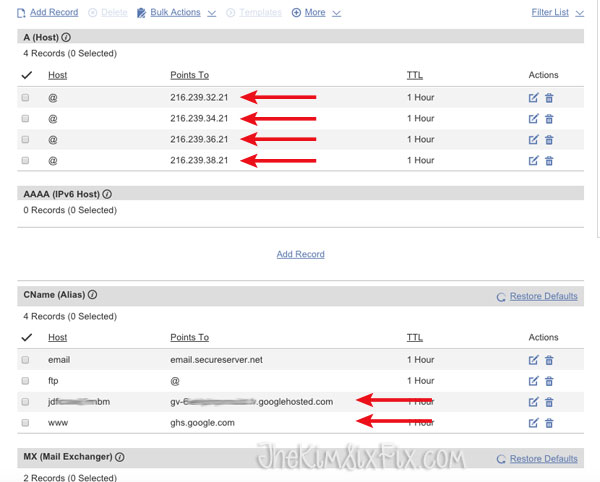Toggle select-all checkmark in A (Host) table
Viewport: 600px width, 482px height.
click(27, 75)
